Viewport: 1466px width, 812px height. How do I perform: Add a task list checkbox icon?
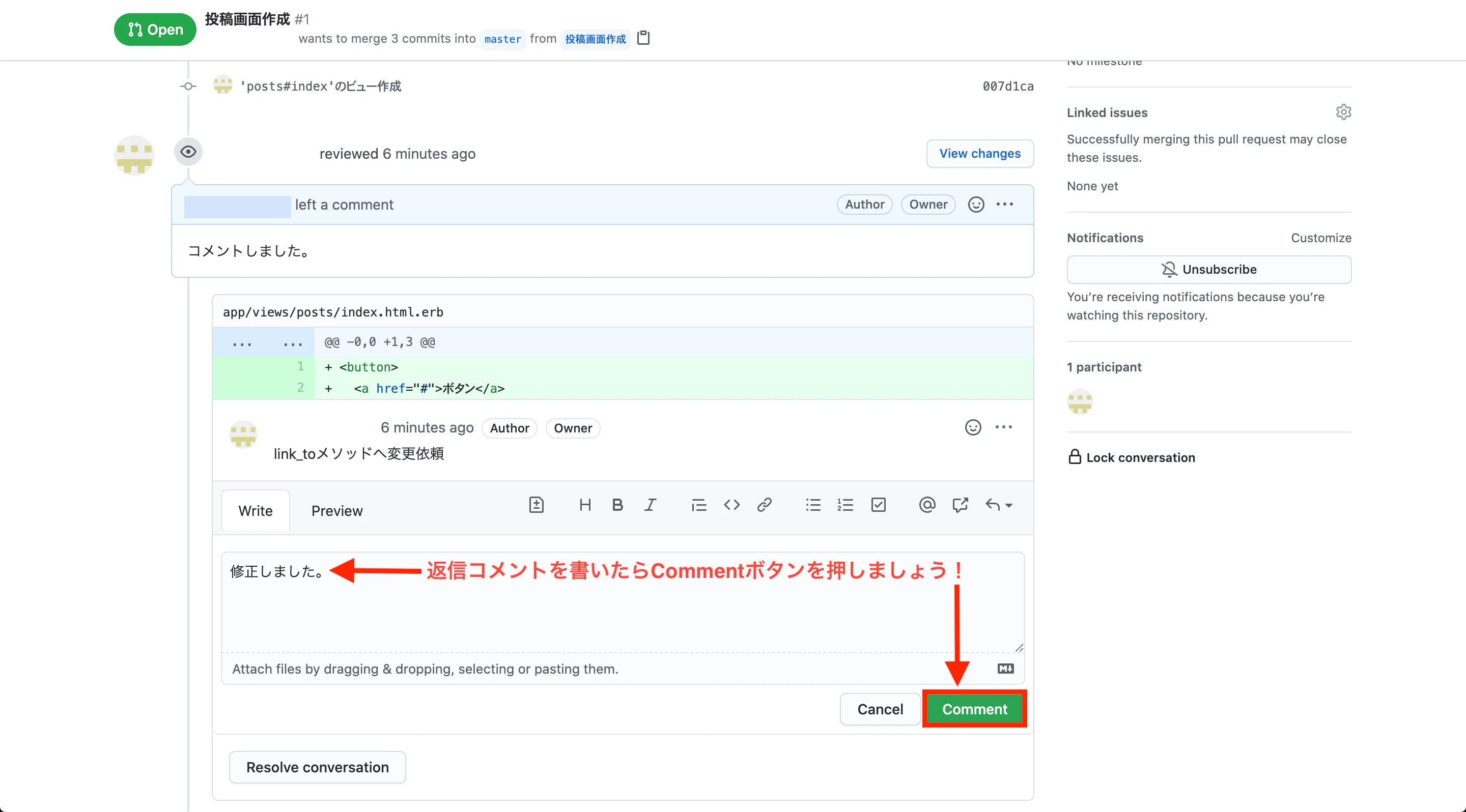878,505
